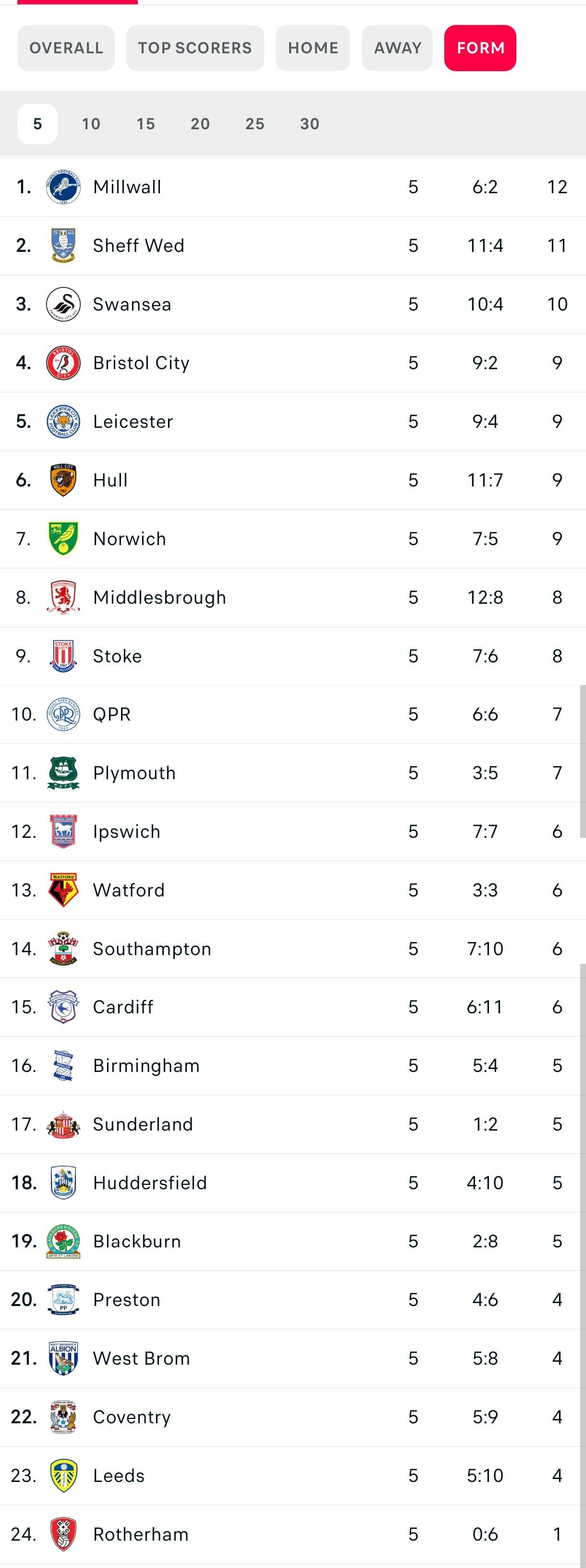
Task: Show the Home standings tab
Action: pyautogui.click(x=313, y=48)
